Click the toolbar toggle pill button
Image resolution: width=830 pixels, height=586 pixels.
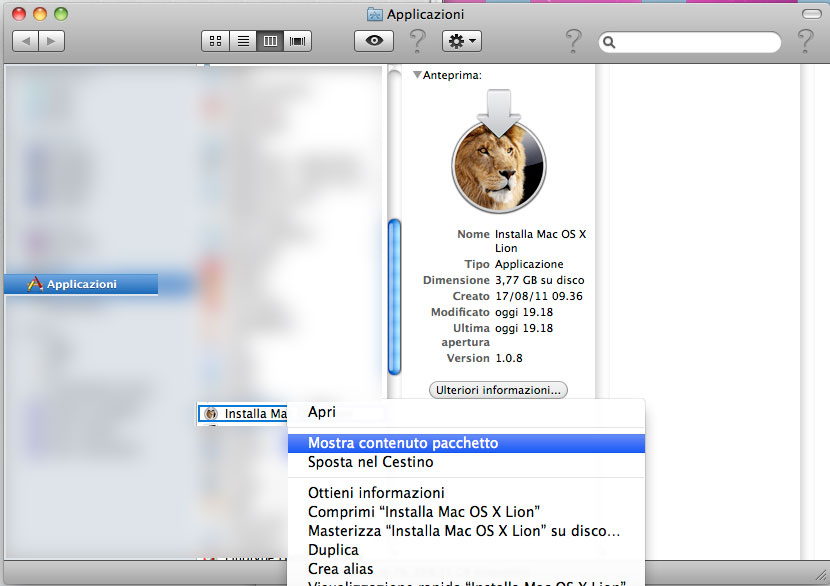(x=813, y=15)
